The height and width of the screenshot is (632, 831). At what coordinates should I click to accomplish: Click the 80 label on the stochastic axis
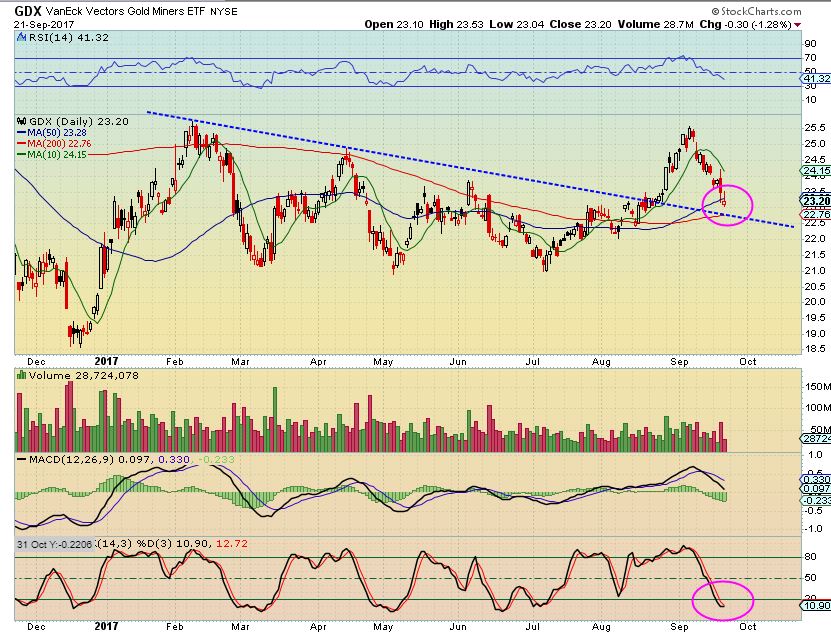(x=810, y=557)
